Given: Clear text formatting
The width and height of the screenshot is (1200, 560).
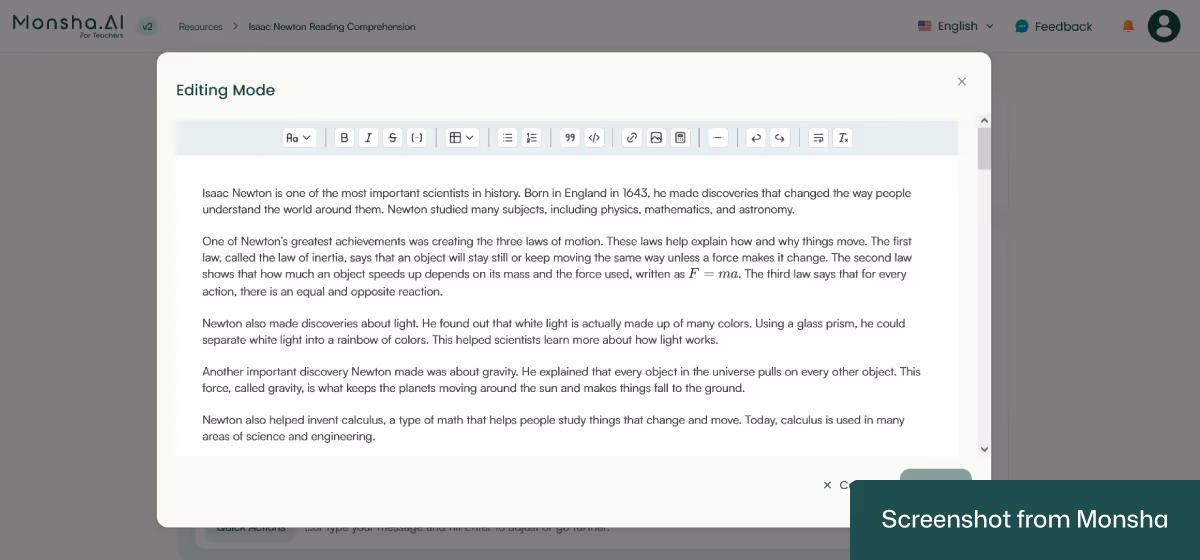Looking at the screenshot, I should coord(843,138).
